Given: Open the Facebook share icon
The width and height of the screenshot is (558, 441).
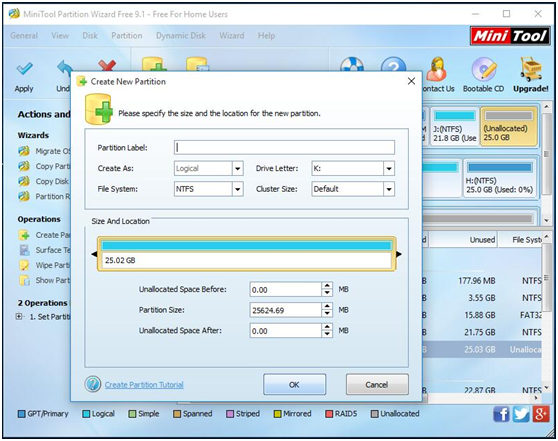Looking at the screenshot, I should (501, 414).
